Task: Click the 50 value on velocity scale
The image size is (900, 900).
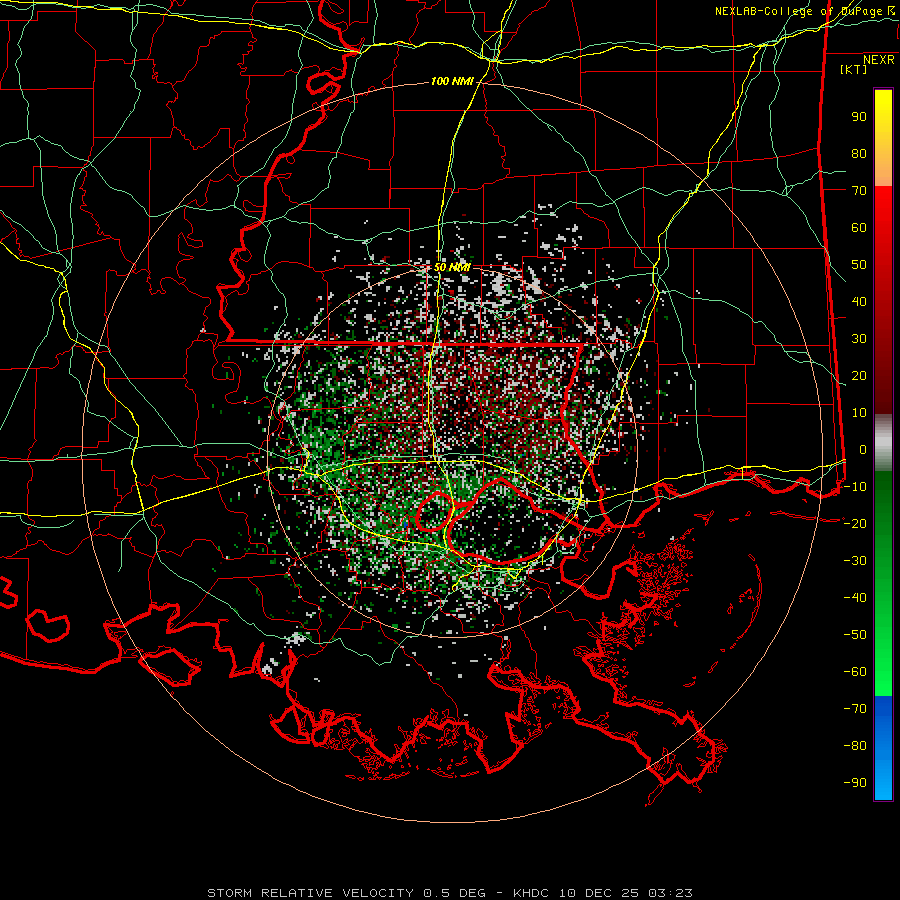Action: pos(859,265)
